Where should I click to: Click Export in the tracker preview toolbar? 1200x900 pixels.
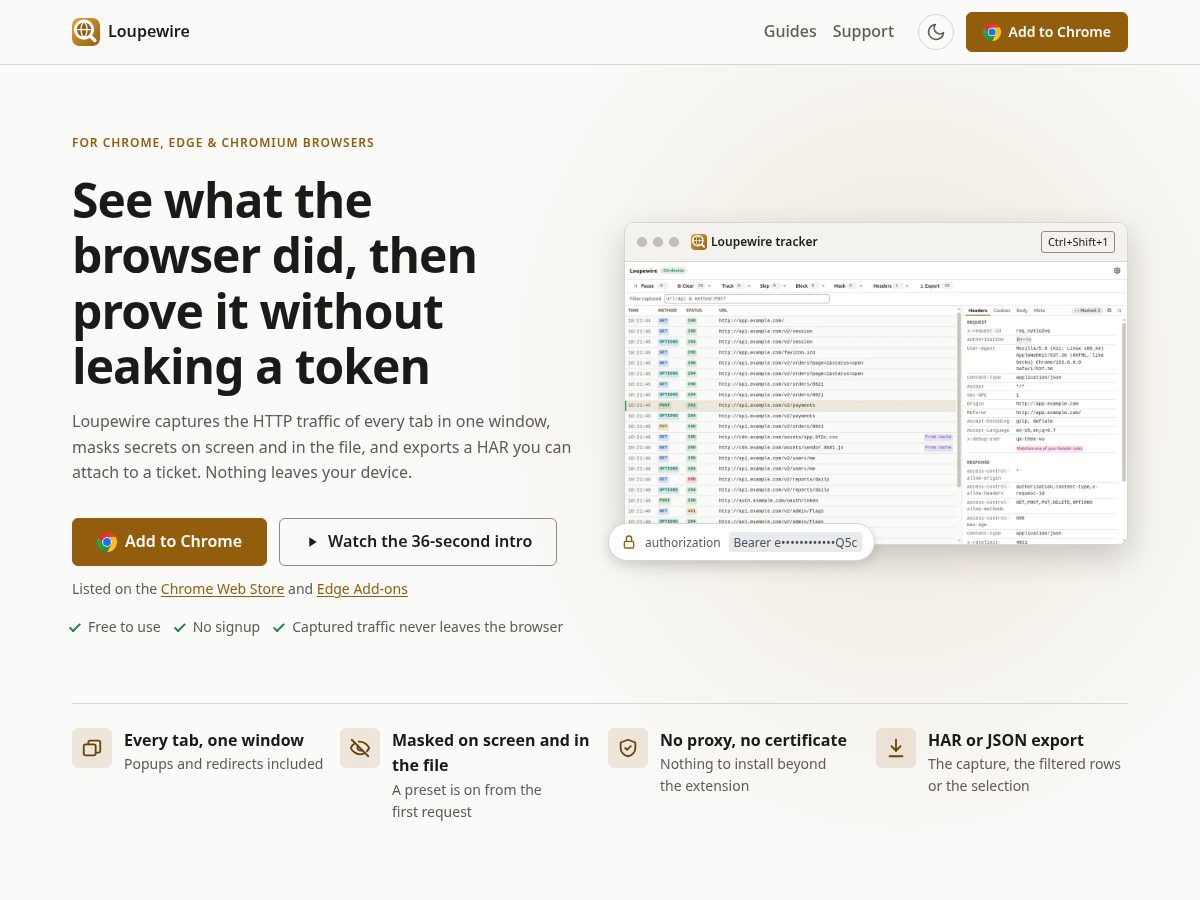point(935,286)
